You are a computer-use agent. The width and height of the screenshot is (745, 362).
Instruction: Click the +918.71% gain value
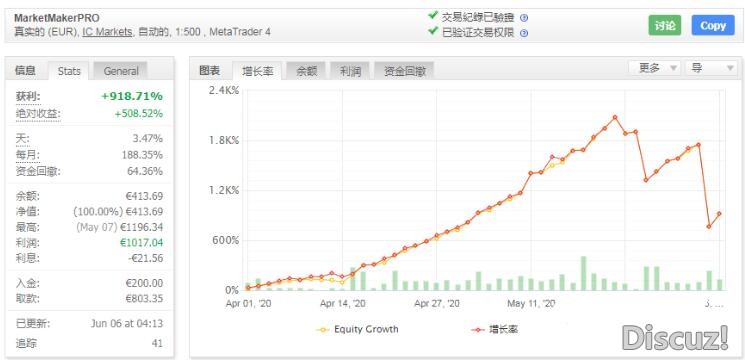click(132, 96)
